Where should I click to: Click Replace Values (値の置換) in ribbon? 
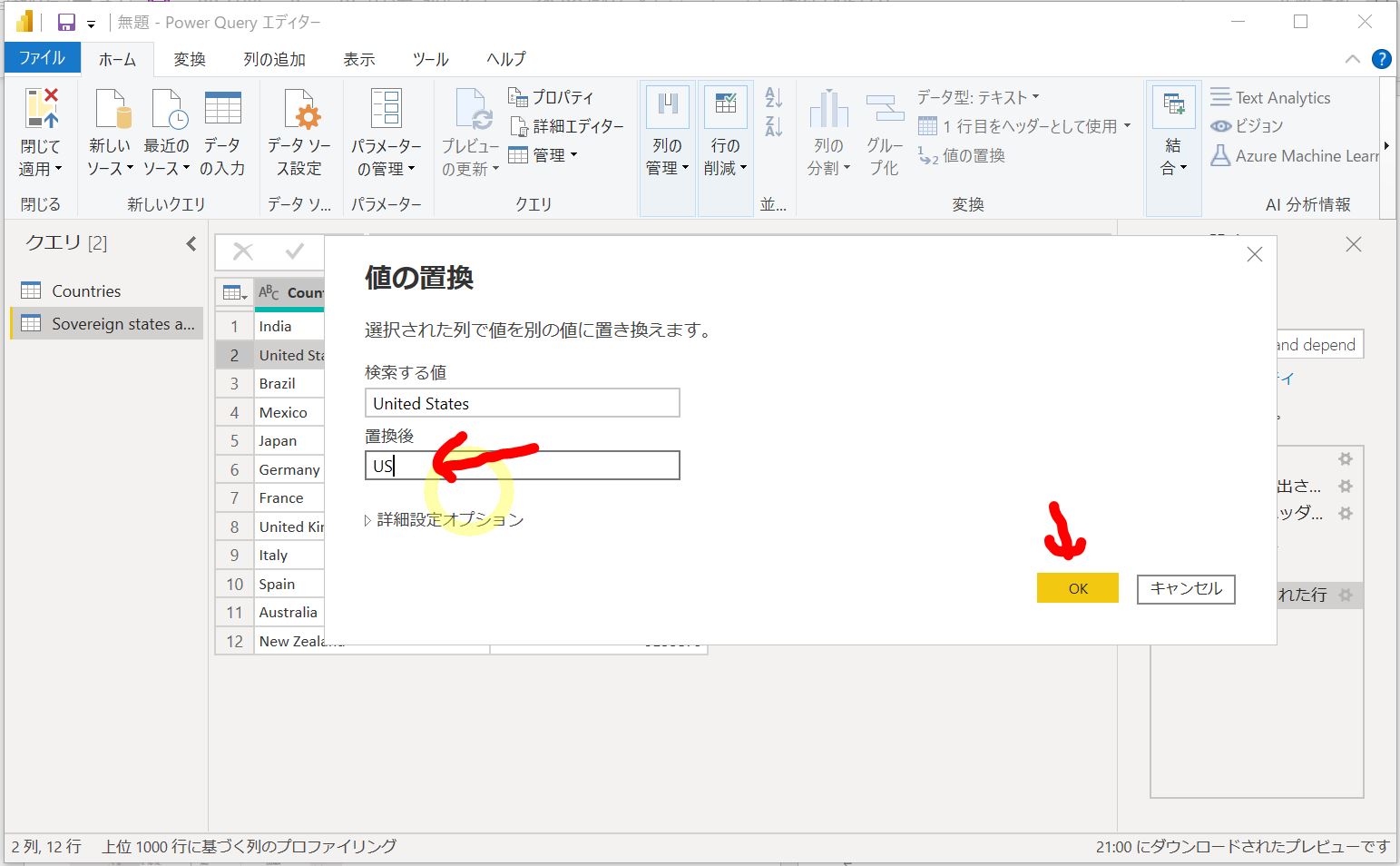(962, 155)
